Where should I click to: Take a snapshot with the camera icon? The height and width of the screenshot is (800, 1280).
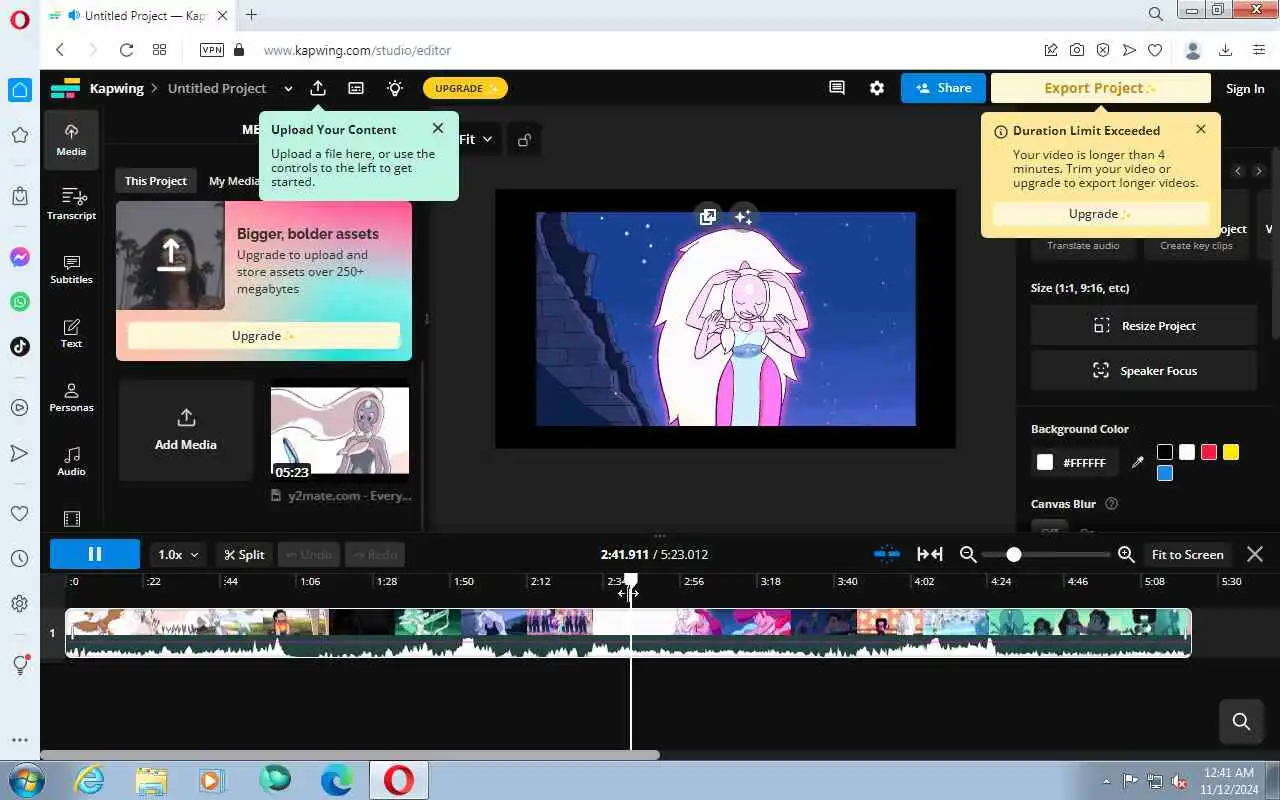coord(1077,50)
